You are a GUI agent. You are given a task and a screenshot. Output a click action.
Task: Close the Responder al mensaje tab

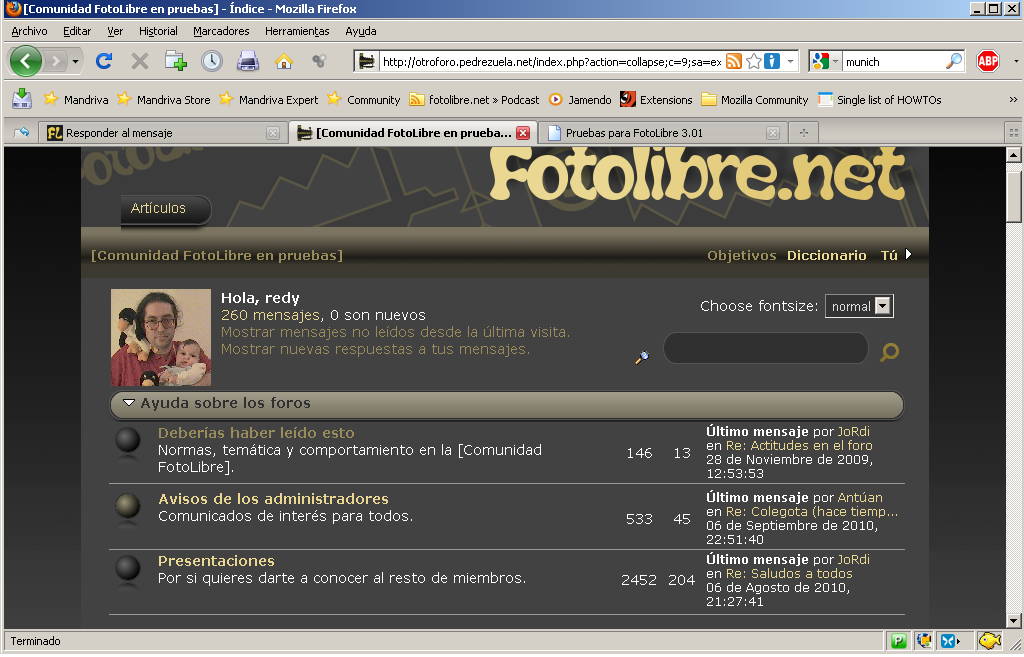[x=273, y=133]
